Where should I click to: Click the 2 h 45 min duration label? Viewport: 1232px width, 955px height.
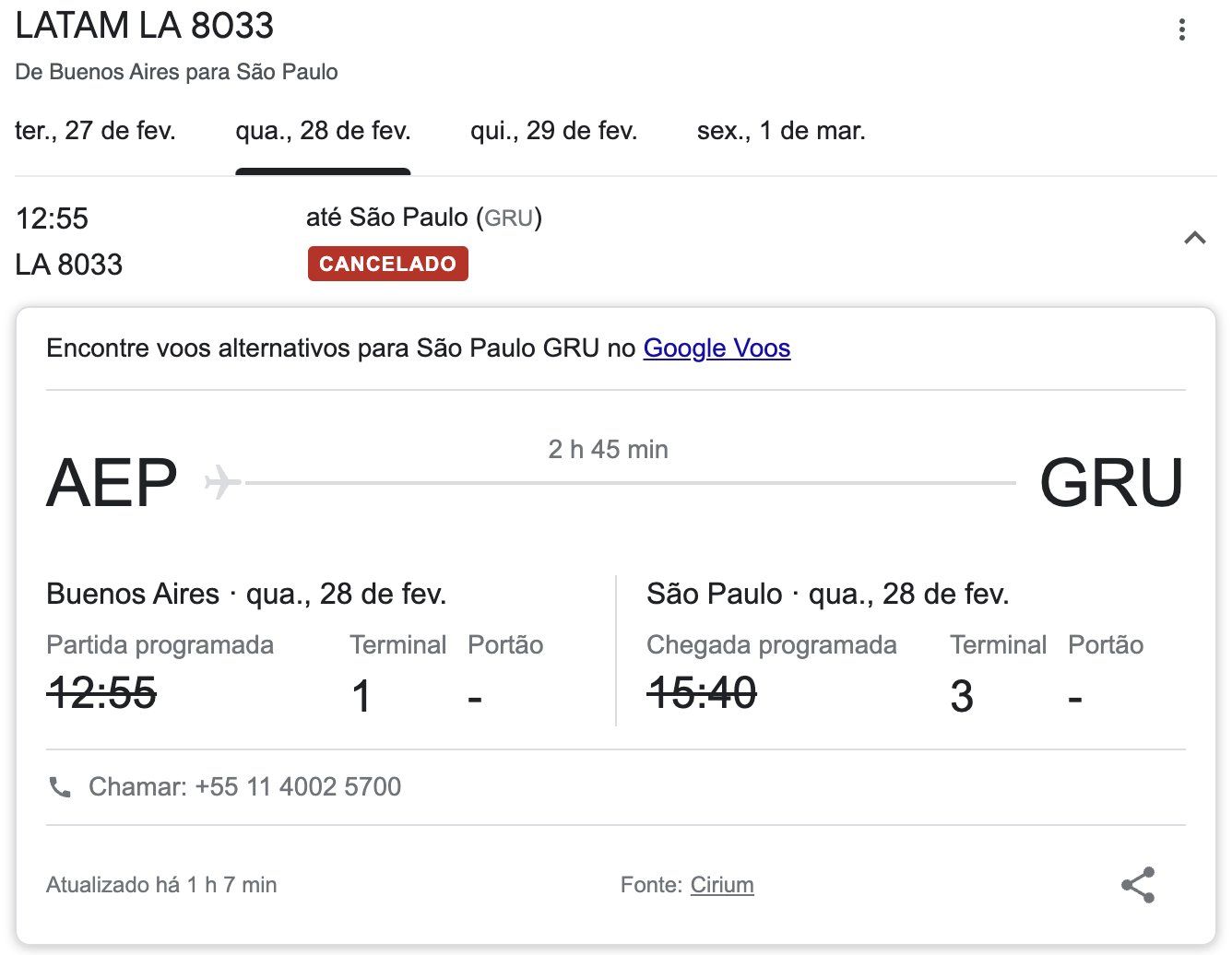[608, 450]
